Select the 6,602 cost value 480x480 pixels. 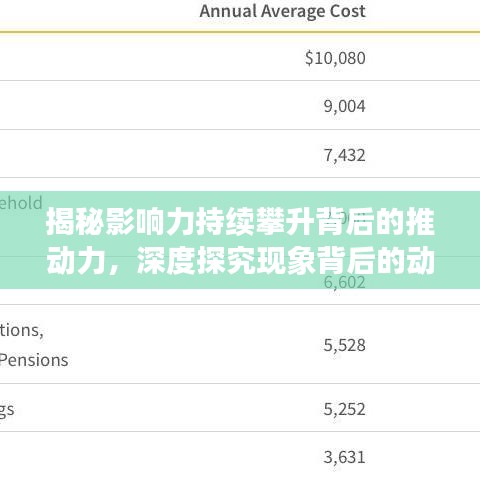(345, 282)
